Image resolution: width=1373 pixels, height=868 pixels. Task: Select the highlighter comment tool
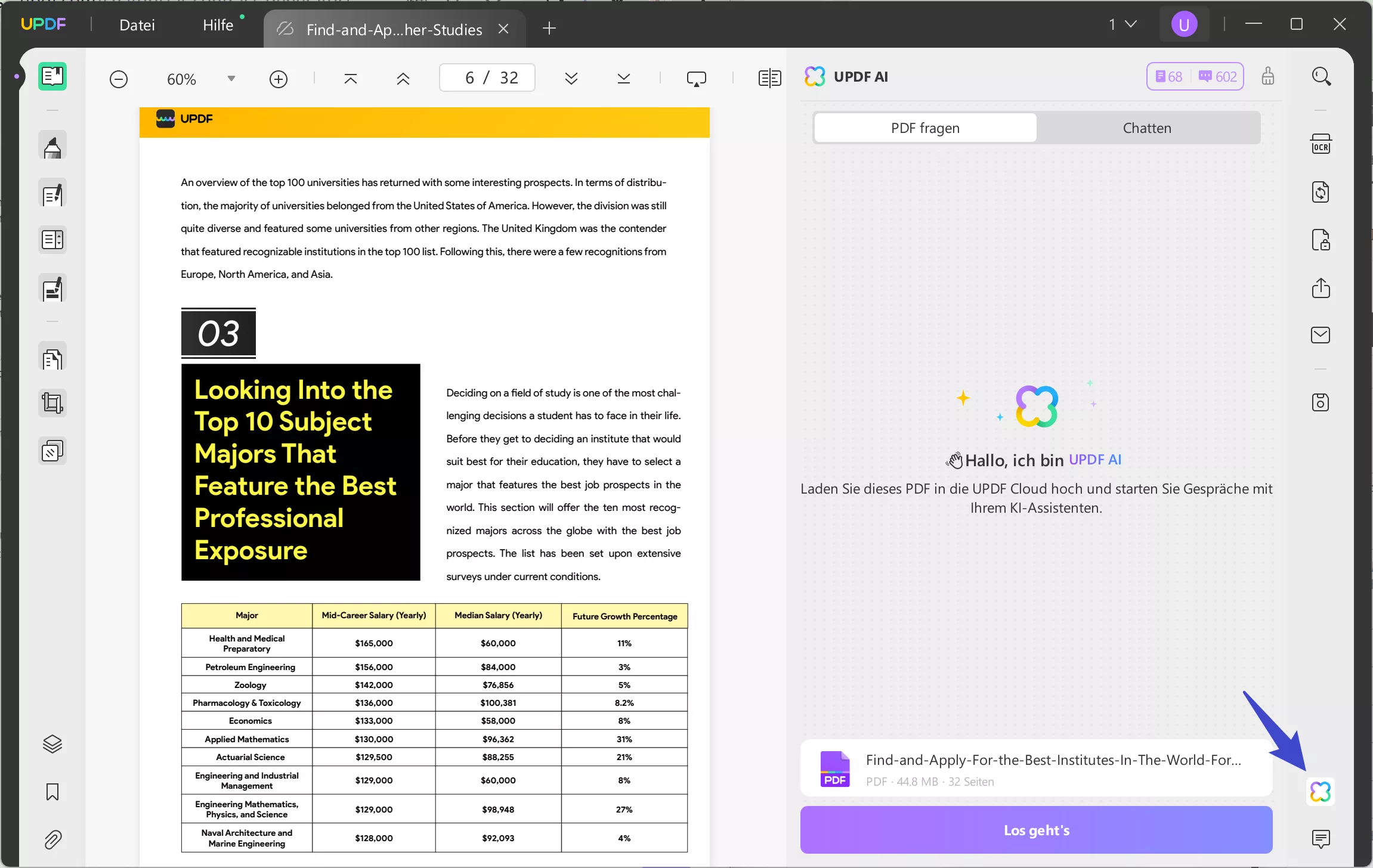pyautogui.click(x=52, y=147)
